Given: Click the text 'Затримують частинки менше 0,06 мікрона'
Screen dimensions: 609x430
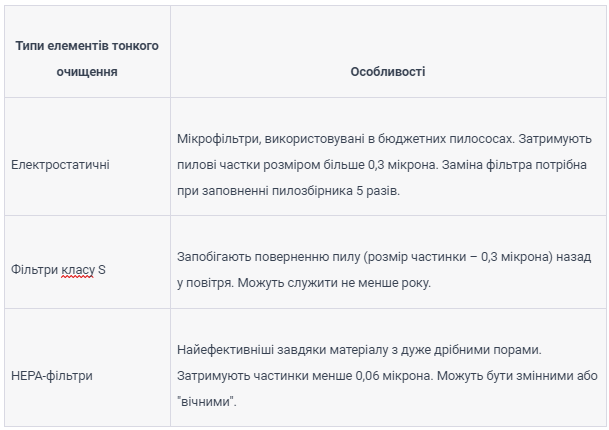Looking at the screenshot, I should click(x=305, y=376).
